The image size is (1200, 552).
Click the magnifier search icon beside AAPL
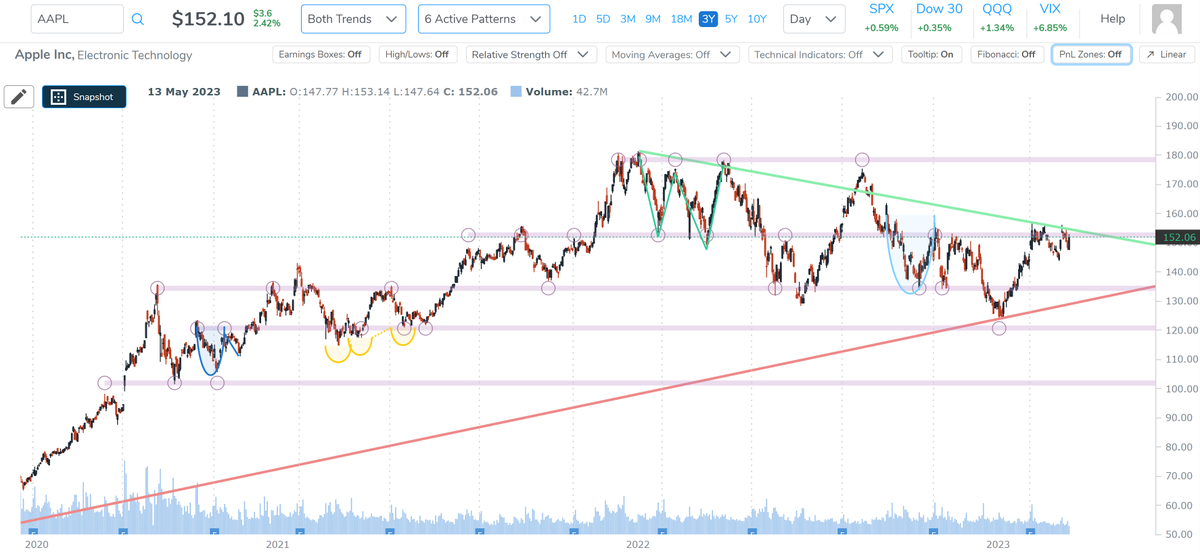point(137,19)
